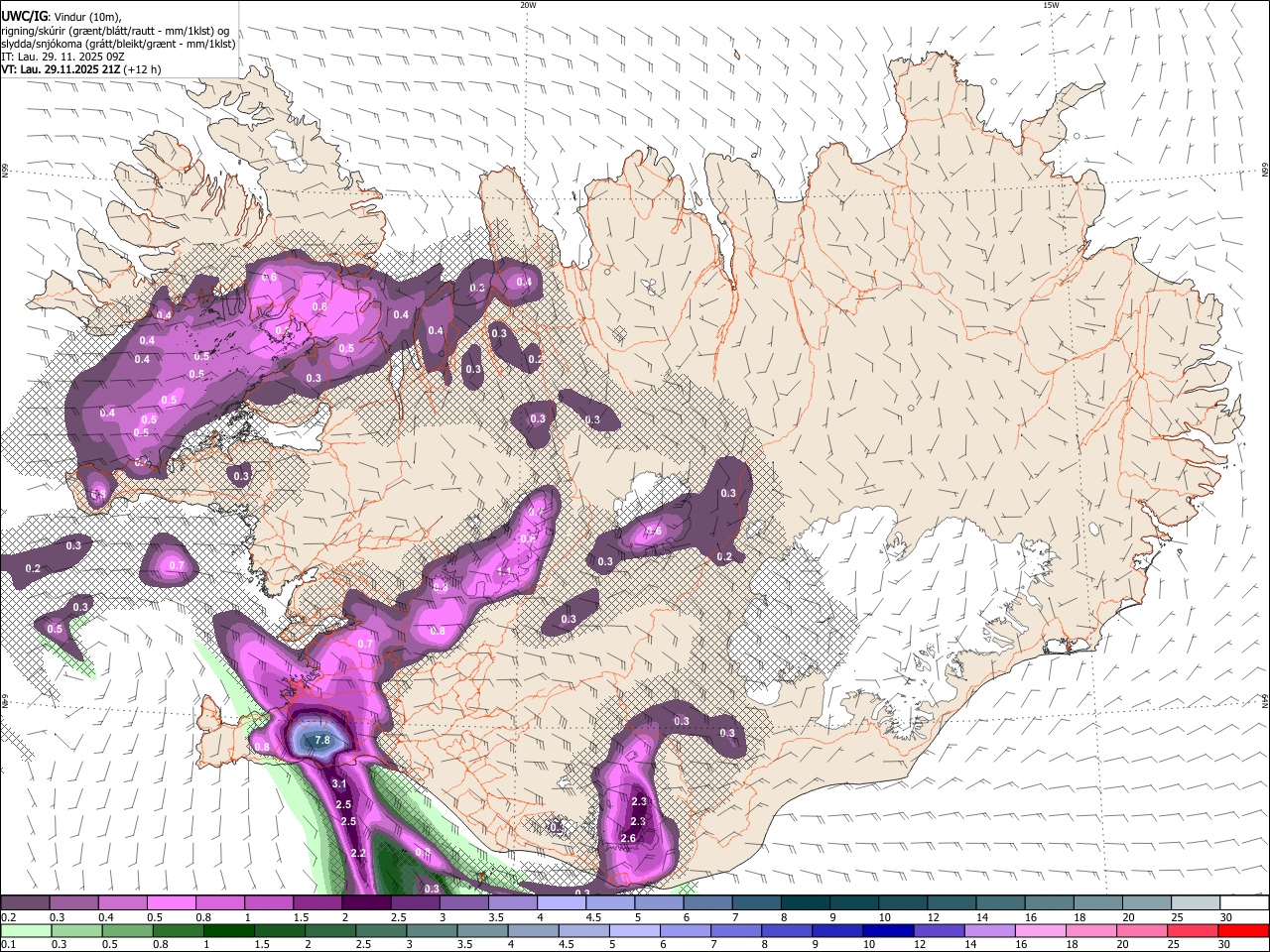The image size is (1270, 952).
Task: Select the pale green 0.1 swatch in rain legend
Action: point(26,930)
